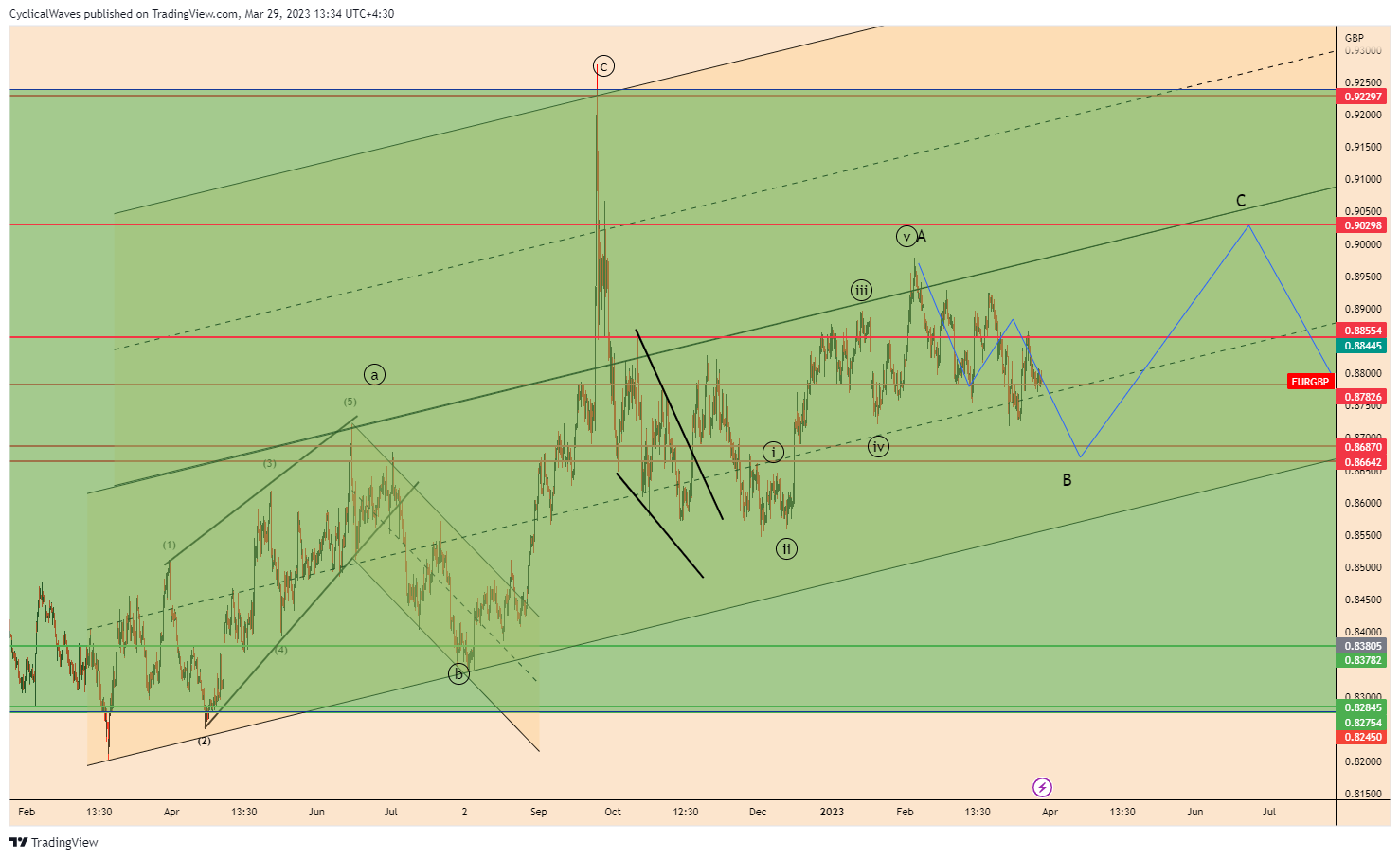1400x859 pixels.
Task: Select the circled ii wave label
Action: pyautogui.click(x=786, y=548)
